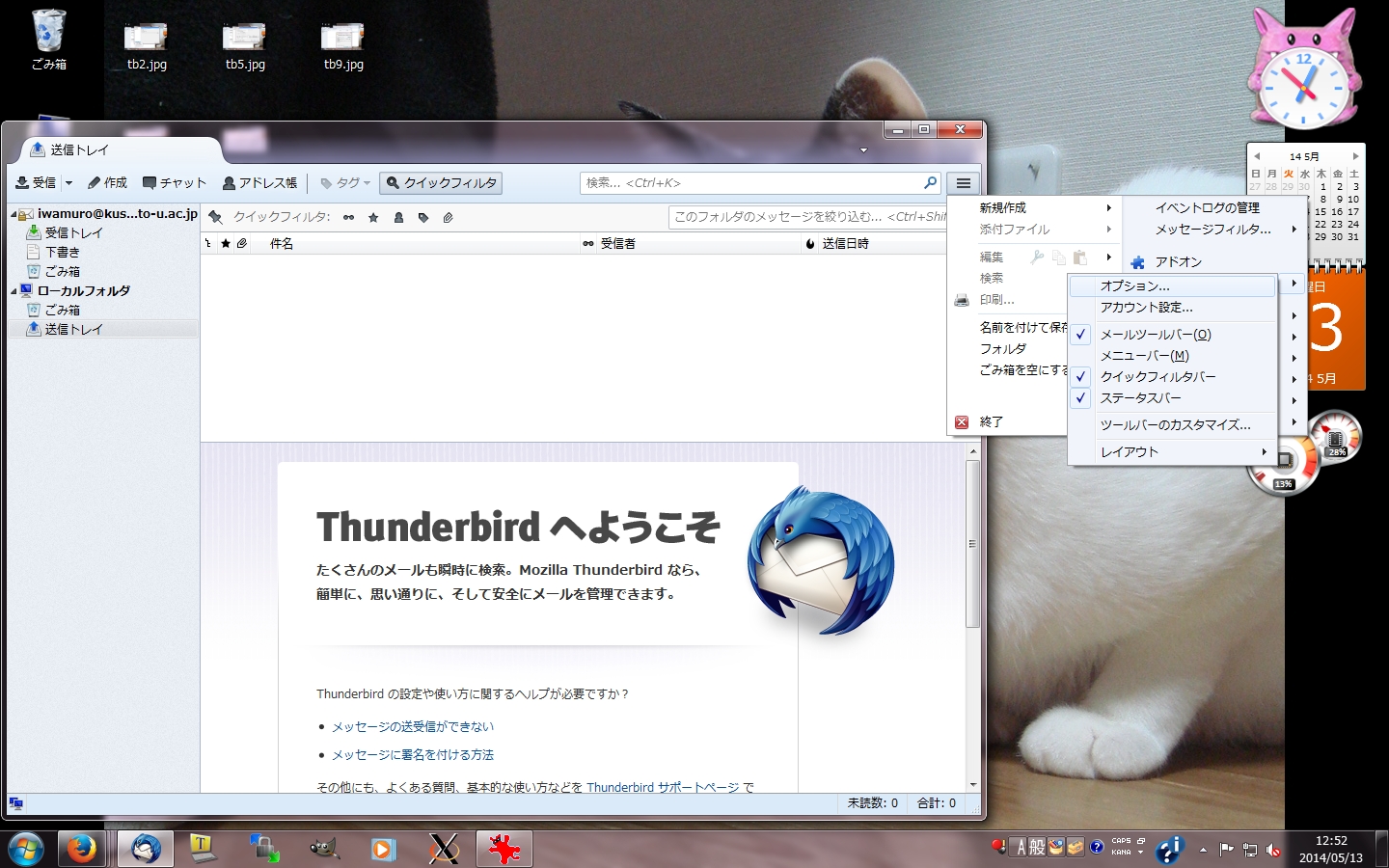
Task: Select イベントログの管理 menu entry
Action: [x=1207, y=207]
